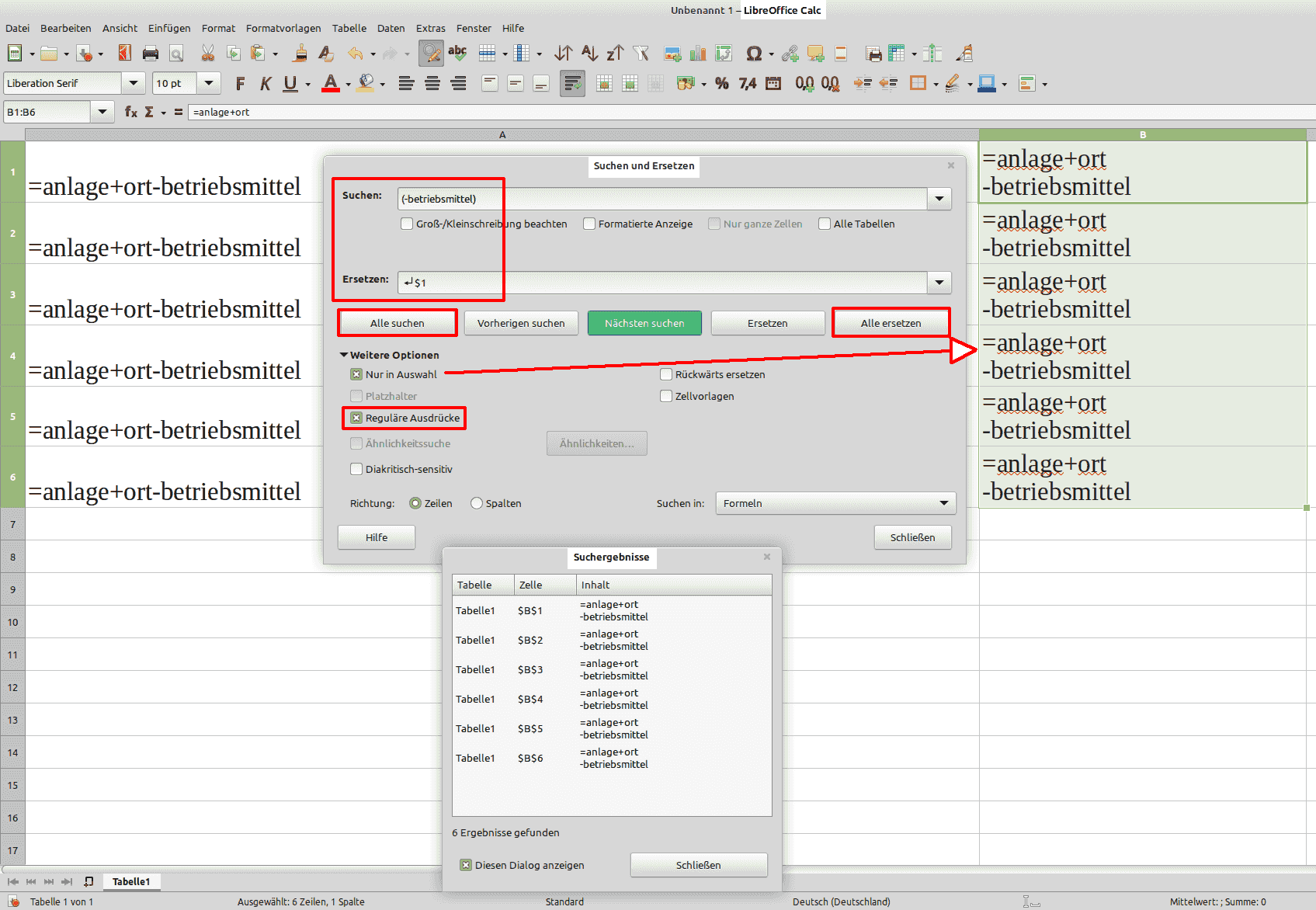
Task: Click the Cut scissors icon
Action: [x=207, y=54]
